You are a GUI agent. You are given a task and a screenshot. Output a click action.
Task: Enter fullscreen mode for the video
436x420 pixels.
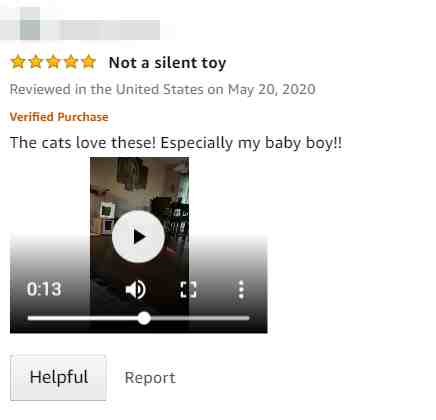point(188,289)
